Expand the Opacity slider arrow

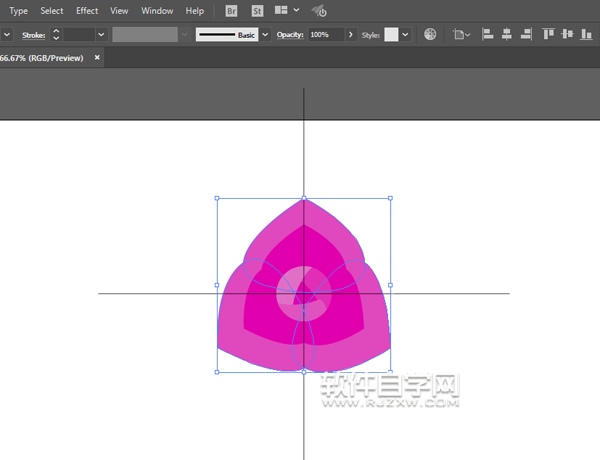(x=350, y=34)
